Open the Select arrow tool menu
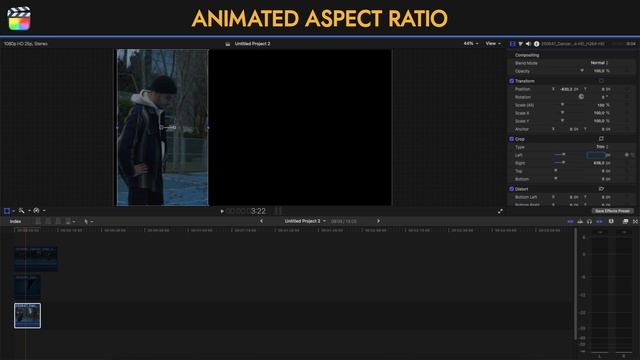The width and height of the screenshot is (640, 360). (x=88, y=221)
